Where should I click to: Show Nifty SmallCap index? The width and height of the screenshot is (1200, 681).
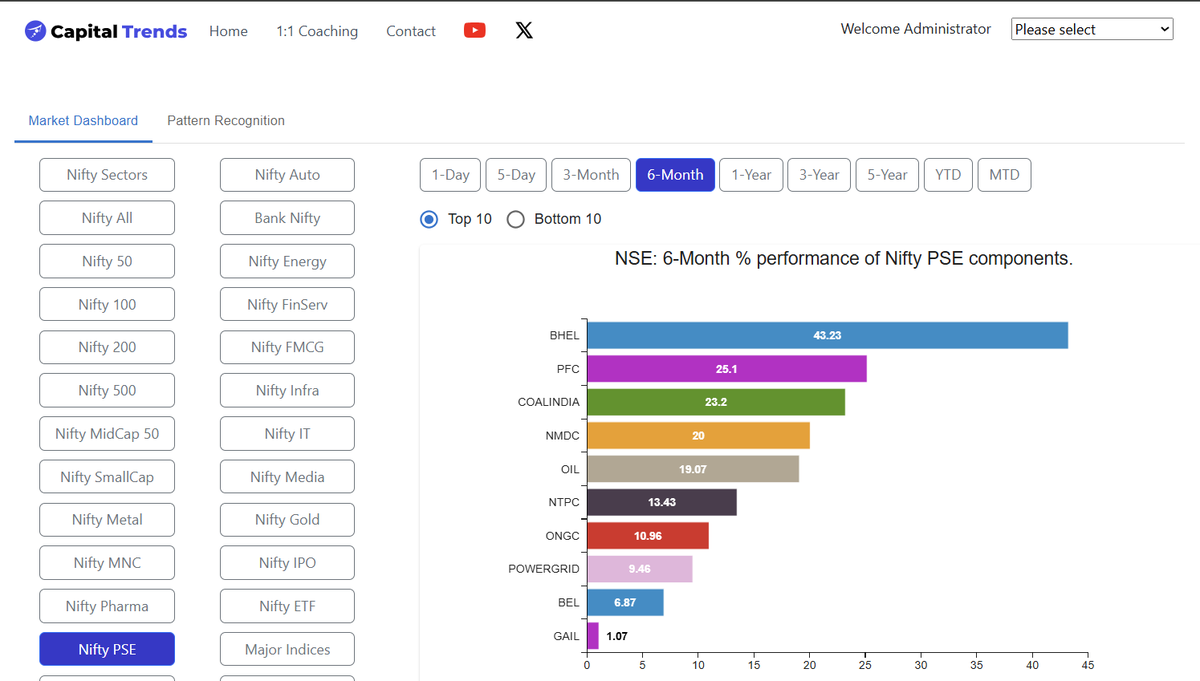coord(107,477)
